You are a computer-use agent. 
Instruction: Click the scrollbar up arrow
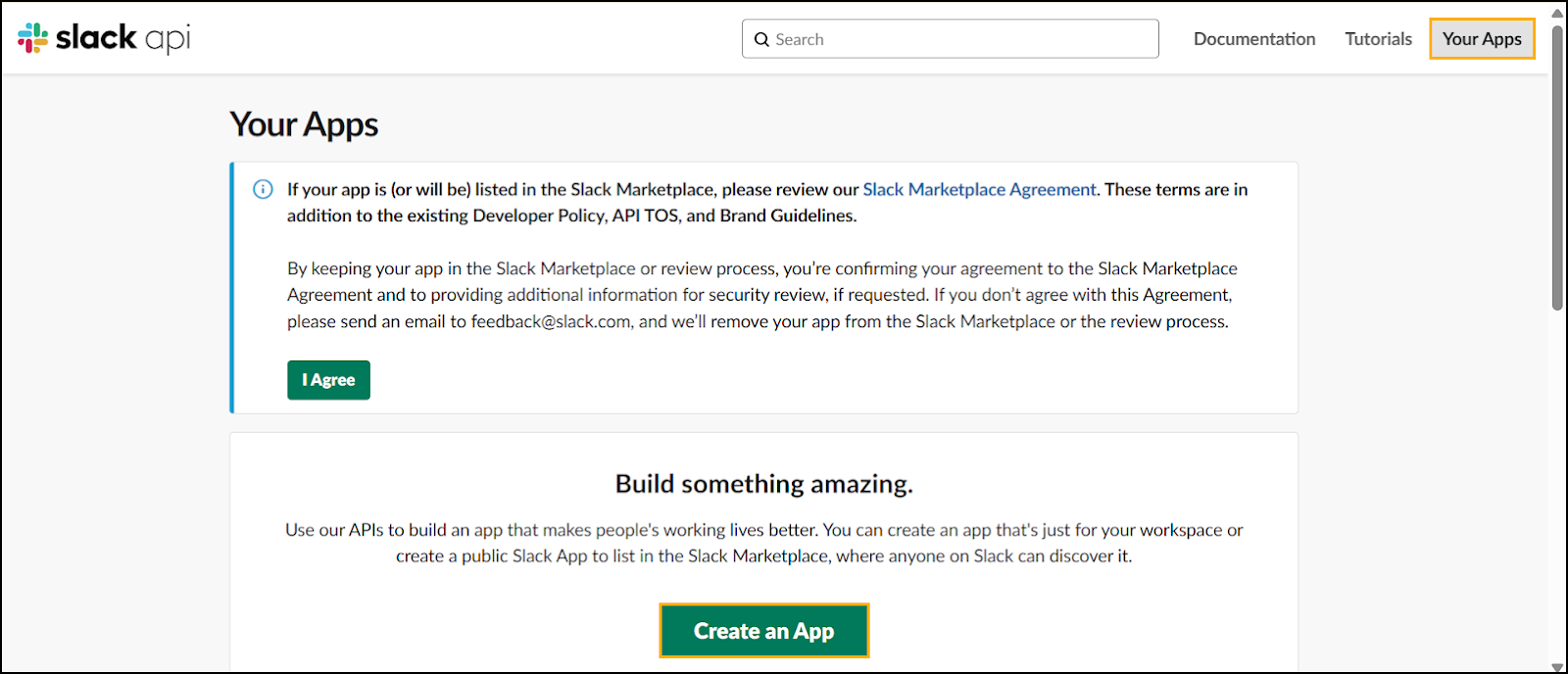[x=1557, y=13]
